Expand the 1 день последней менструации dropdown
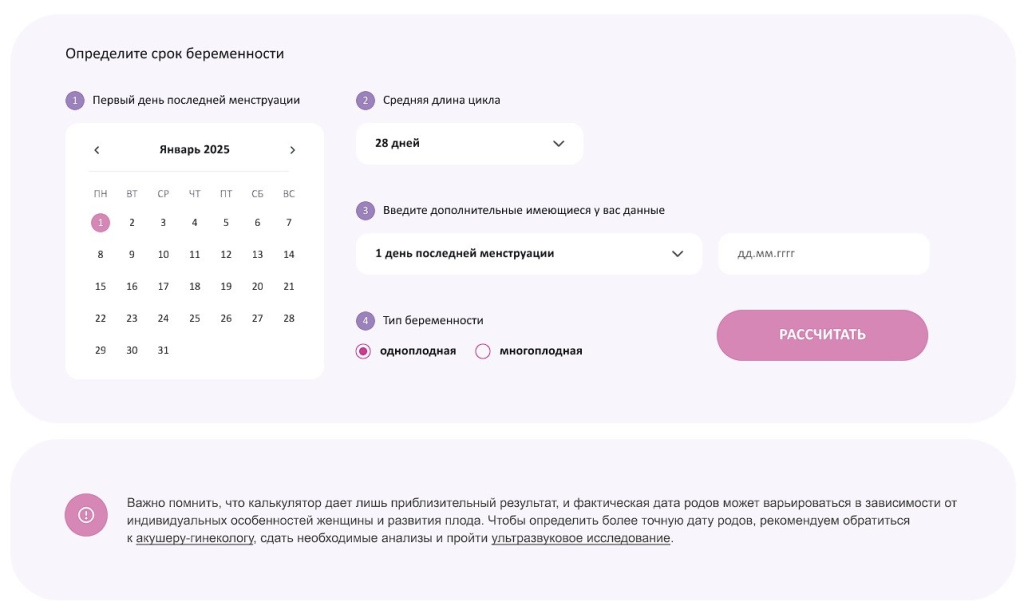1024x614 pixels. [529, 253]
